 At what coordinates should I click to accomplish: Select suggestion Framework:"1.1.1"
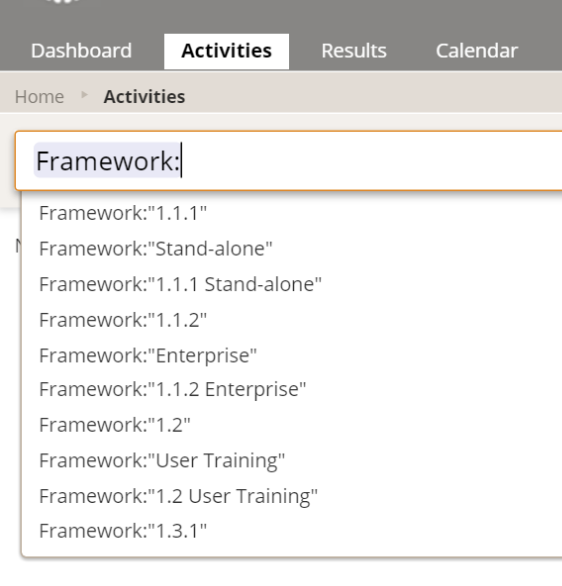point(291,213)
